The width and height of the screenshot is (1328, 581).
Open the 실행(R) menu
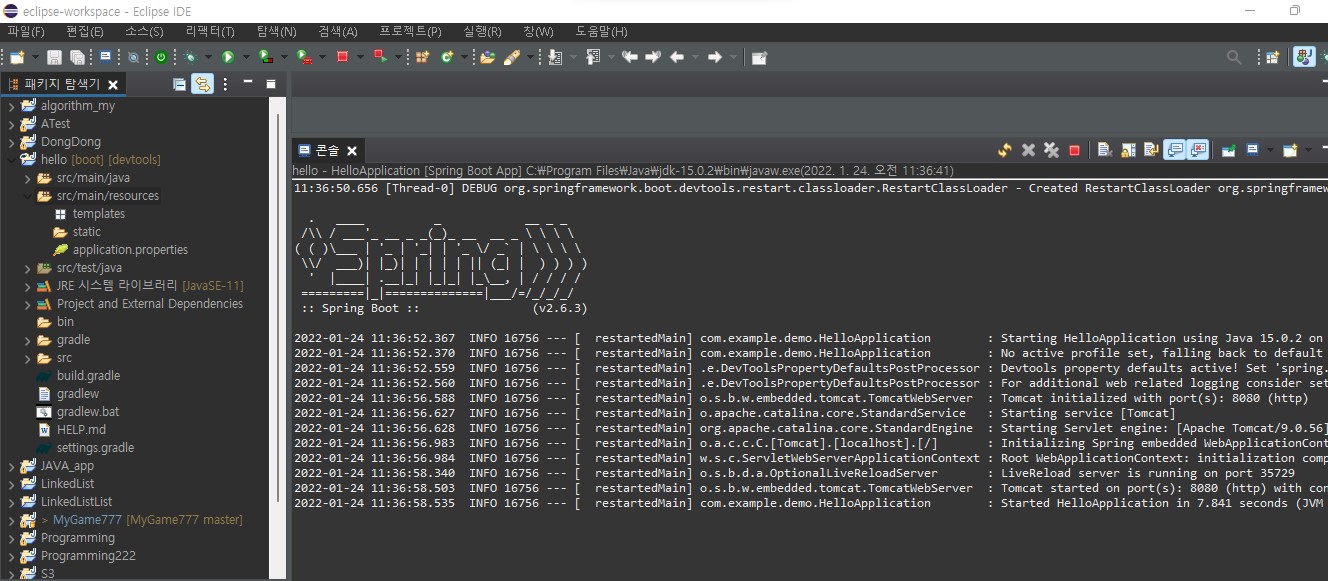point(483,31)
